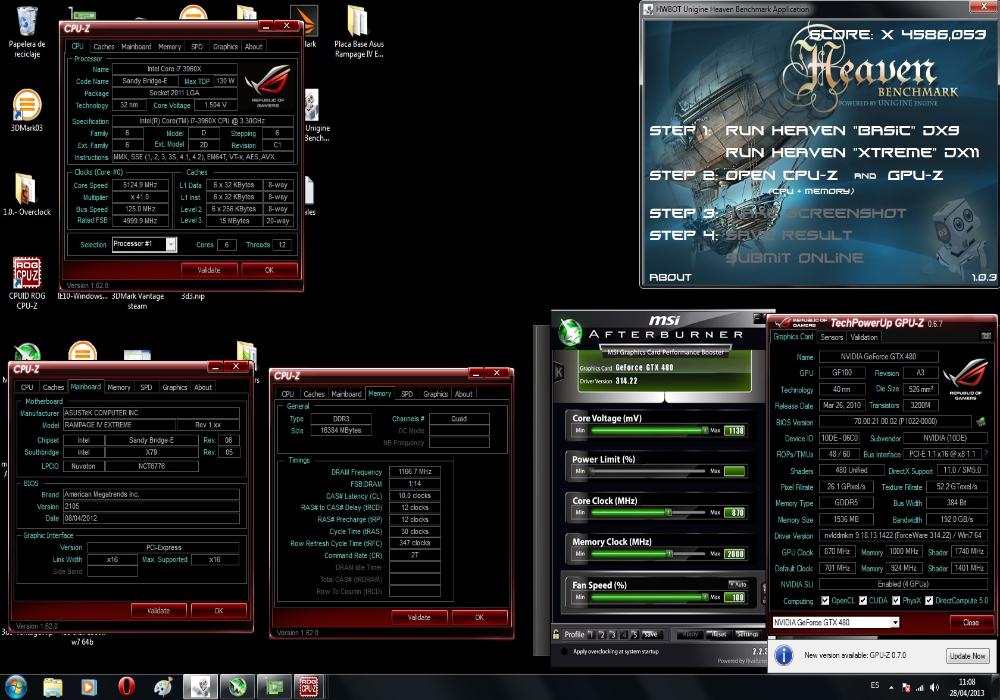Image resolution: width=1000 pixels, height=700 pixels.
Task: Click the GPU-Z BIOS save chip icon
Action: pyautogui.click(x=981, y=421)
